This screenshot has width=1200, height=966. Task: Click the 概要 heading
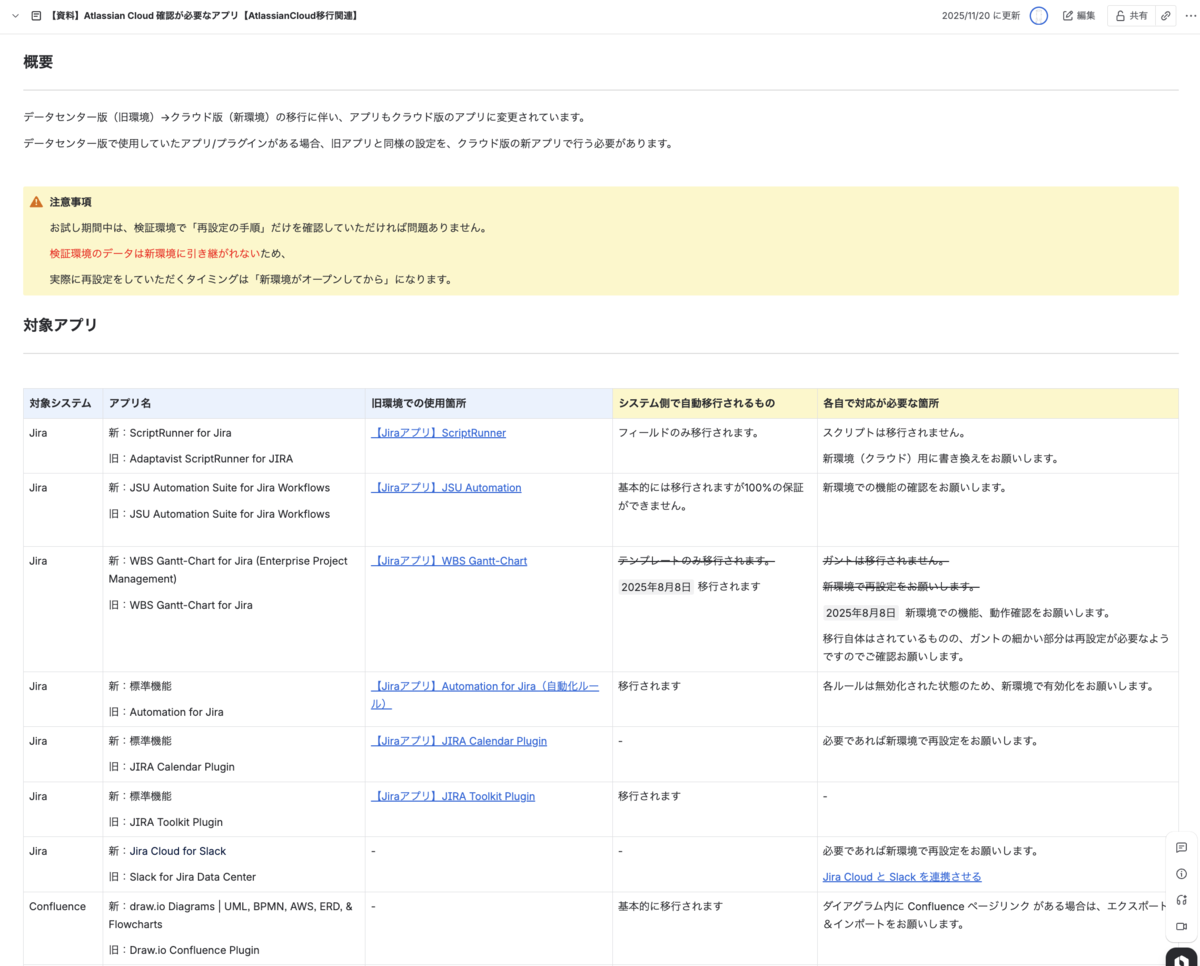pyautogui.click(x=38, y=62)
